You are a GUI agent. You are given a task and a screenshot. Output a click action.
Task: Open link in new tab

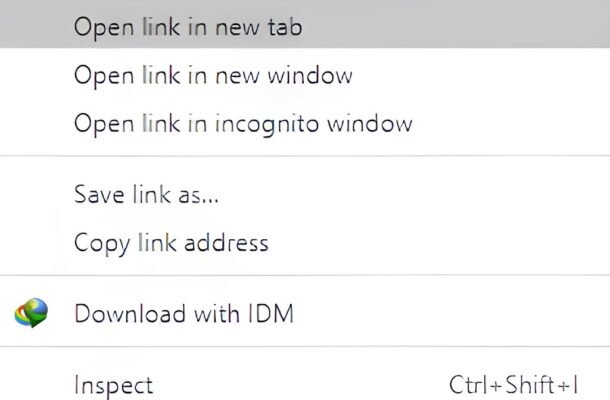[188, 26]
